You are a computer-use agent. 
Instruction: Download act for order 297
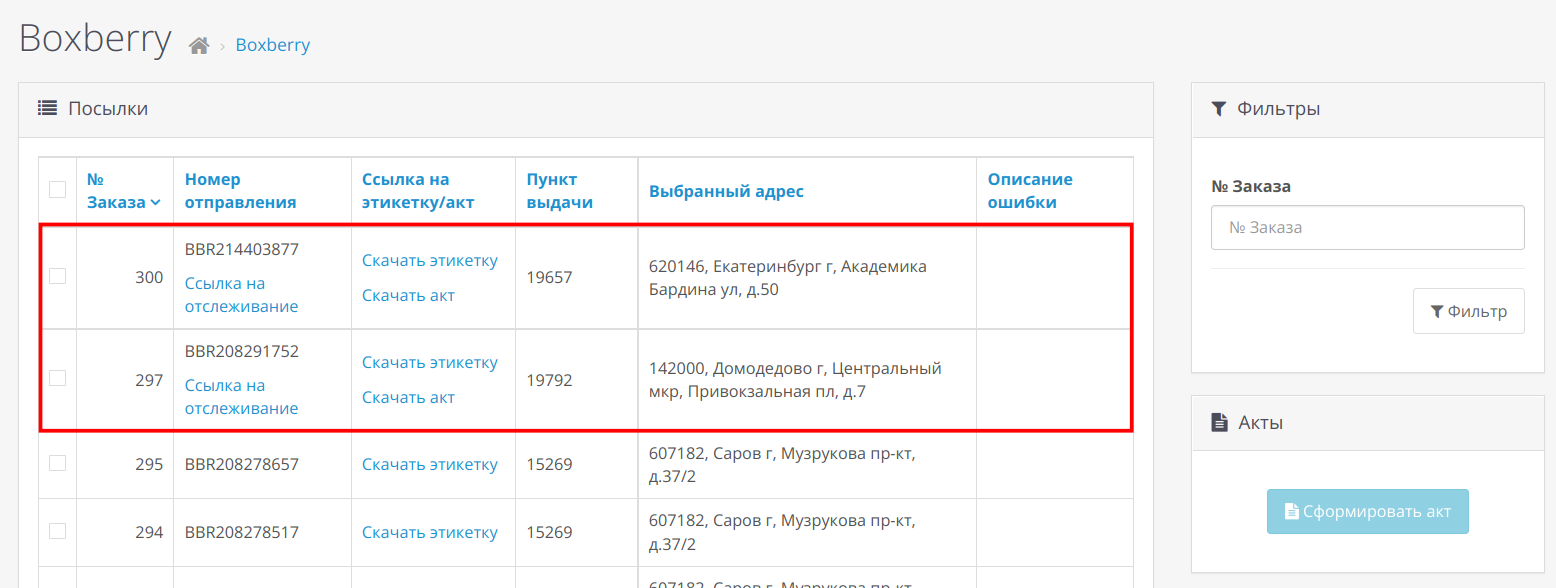click(408, 397)
